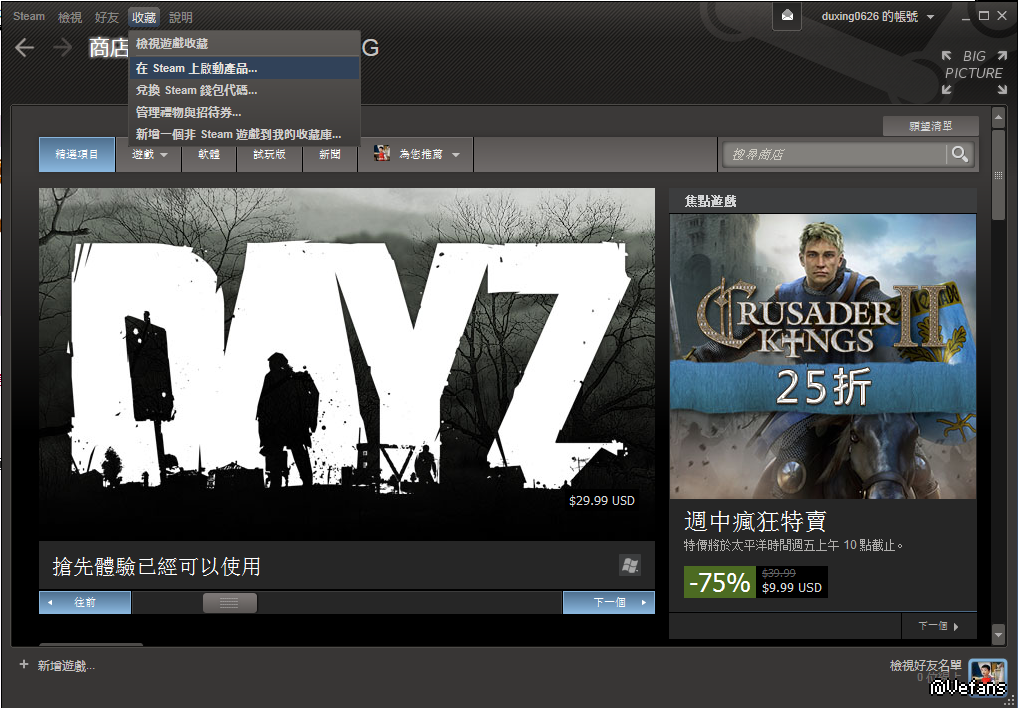
Task: Open the 收藏 menu
Action: click(144, 18)
